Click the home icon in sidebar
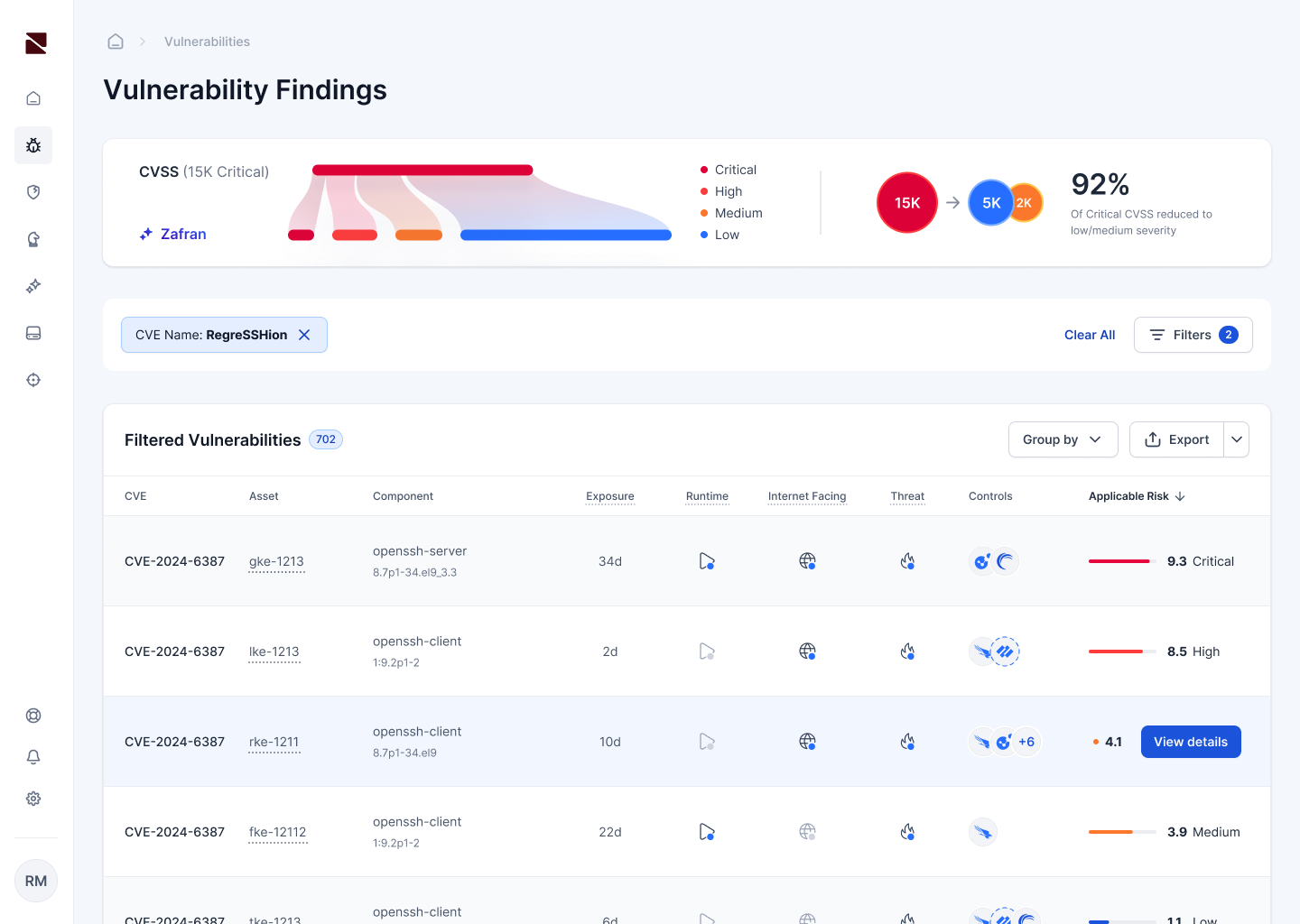Viewport: 1300px width, 924px height. 33,98
